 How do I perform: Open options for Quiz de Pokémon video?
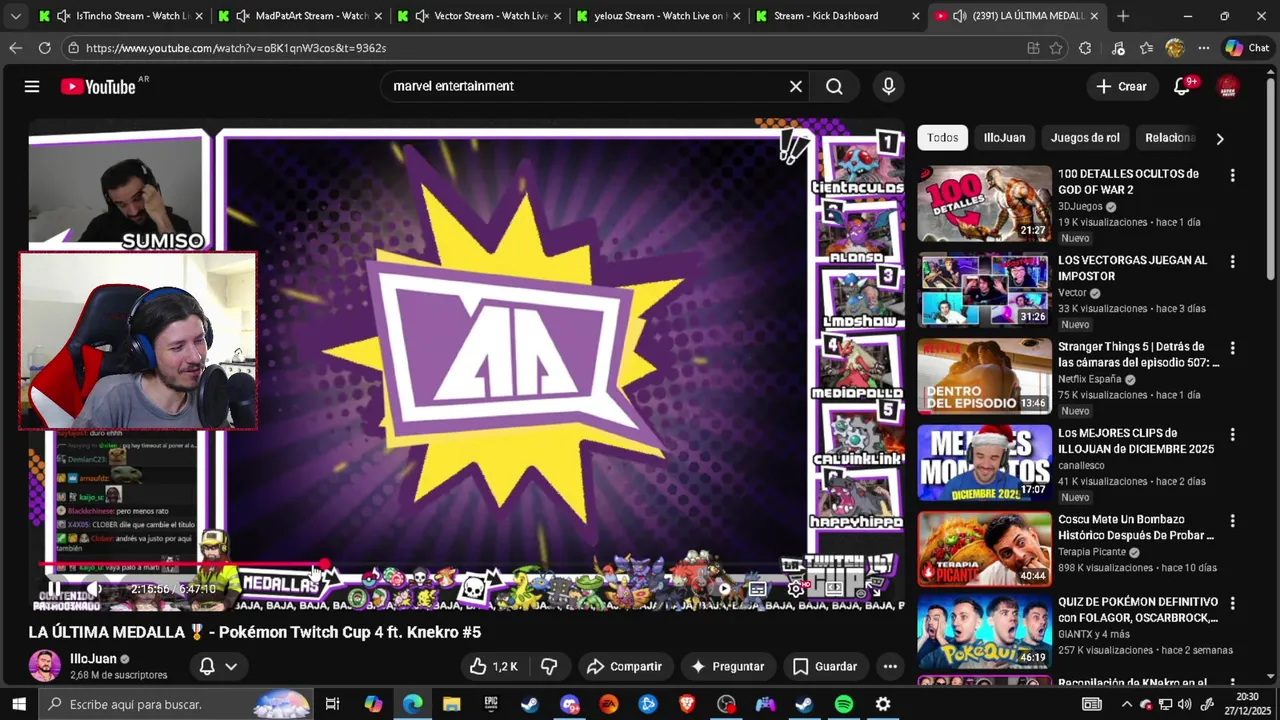pyautogui.click(x=1232, y=604)
